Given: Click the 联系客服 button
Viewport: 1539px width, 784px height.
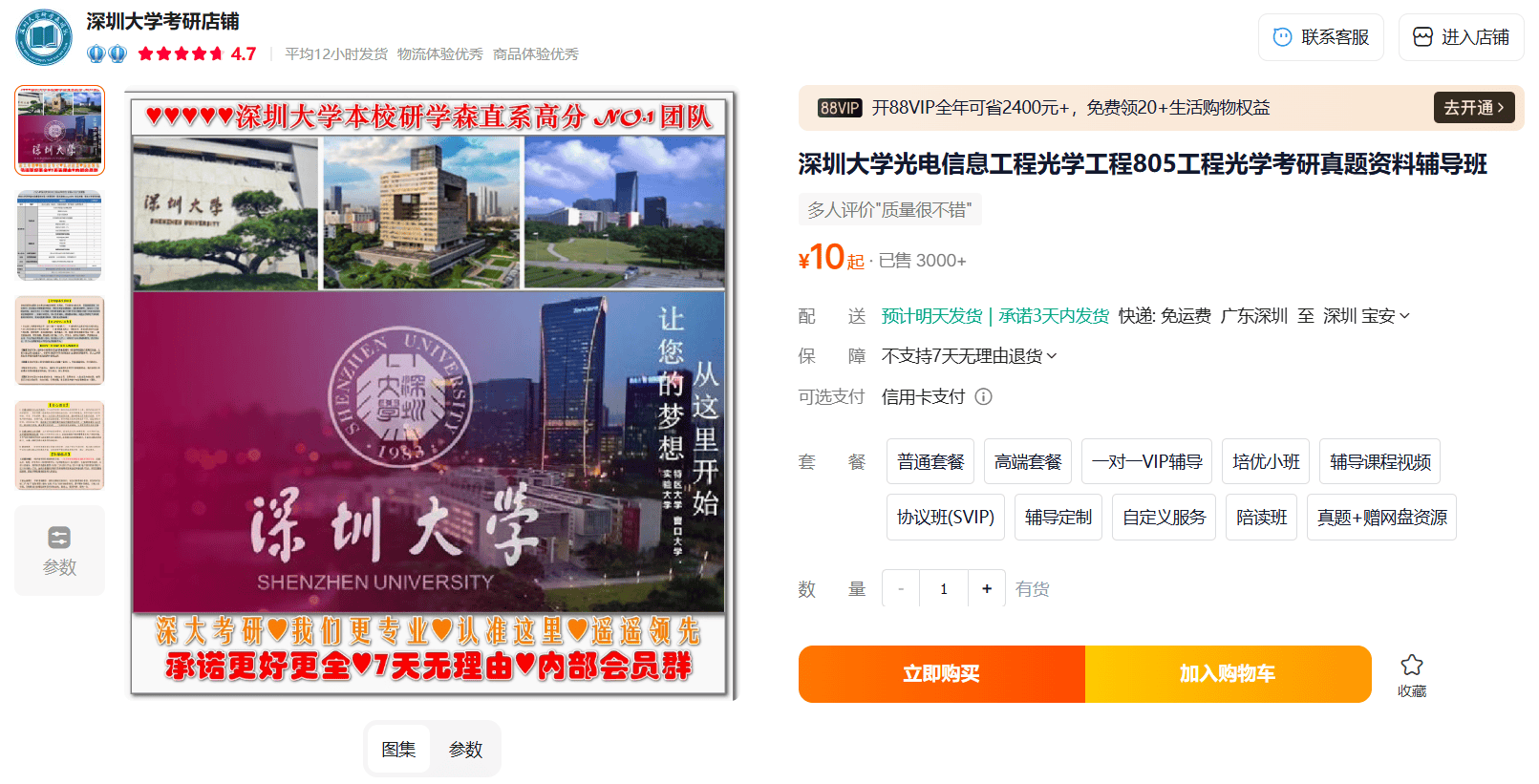Looking at the screenshot, I should coord(1321,37).
